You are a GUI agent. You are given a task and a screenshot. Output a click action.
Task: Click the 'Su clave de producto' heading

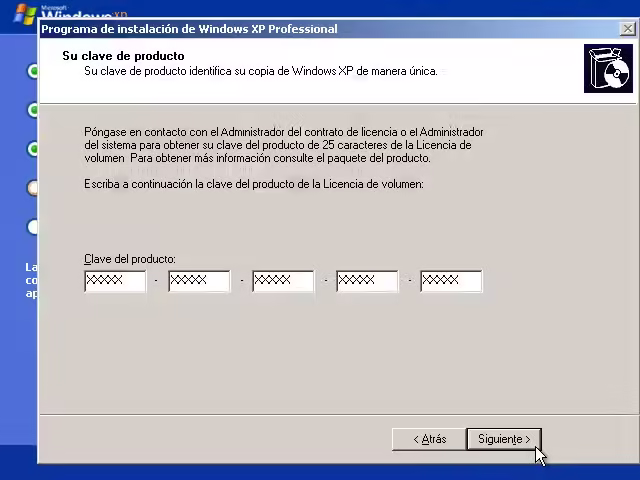point(123,56)
